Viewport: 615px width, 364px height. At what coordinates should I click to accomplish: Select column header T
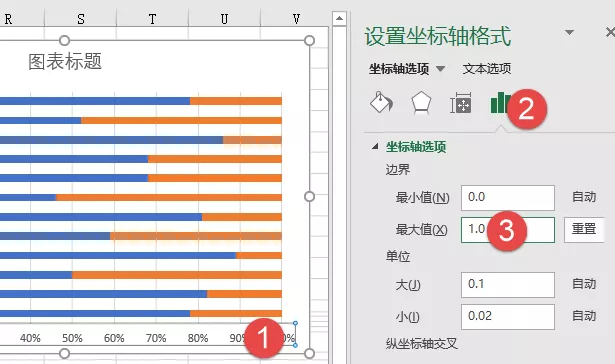pos(152,19)
